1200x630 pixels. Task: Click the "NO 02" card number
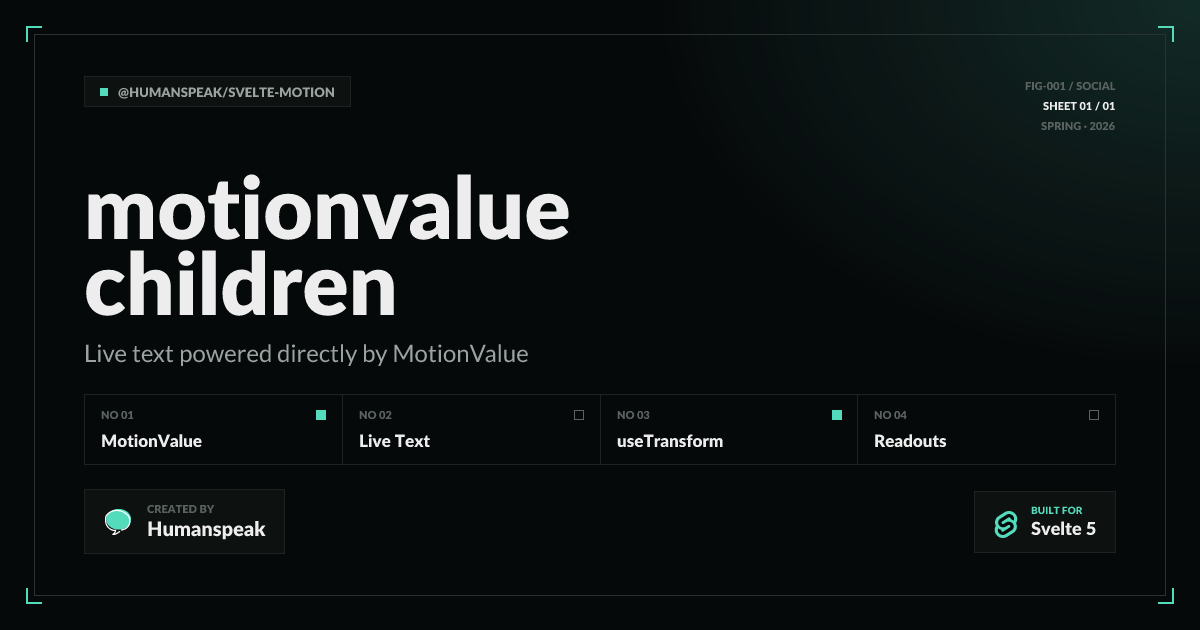375,415
